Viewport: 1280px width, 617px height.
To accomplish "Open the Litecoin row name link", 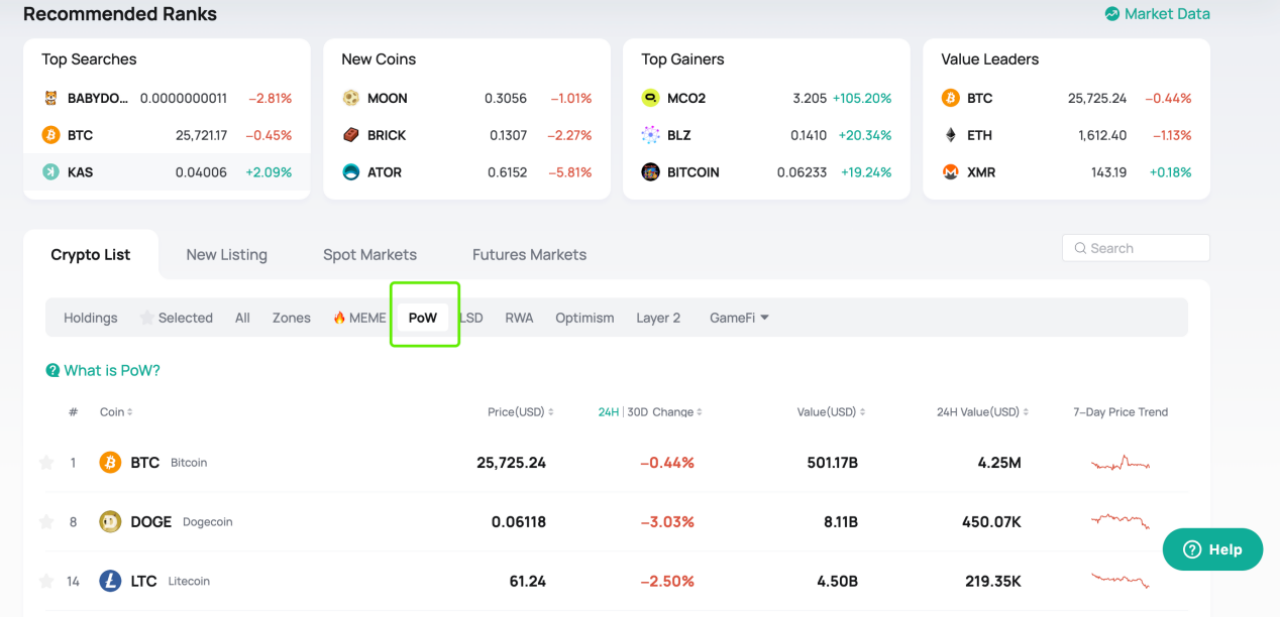I will [189, 581].
